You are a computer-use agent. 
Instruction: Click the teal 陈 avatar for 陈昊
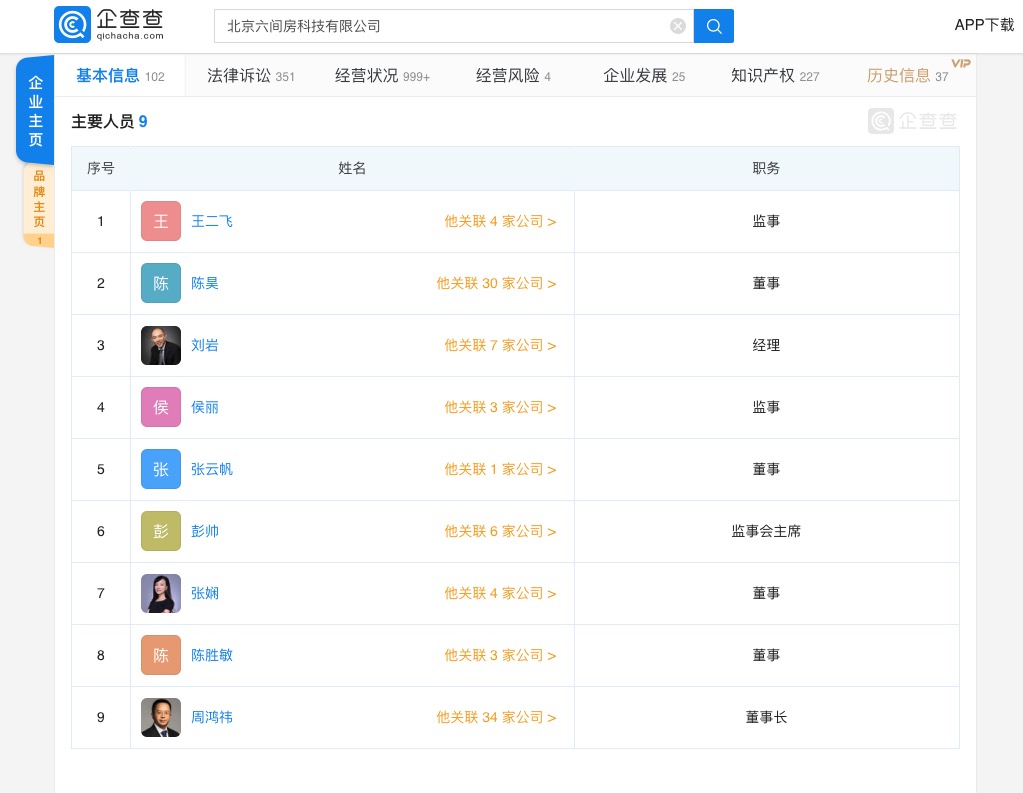coord(161,283)
